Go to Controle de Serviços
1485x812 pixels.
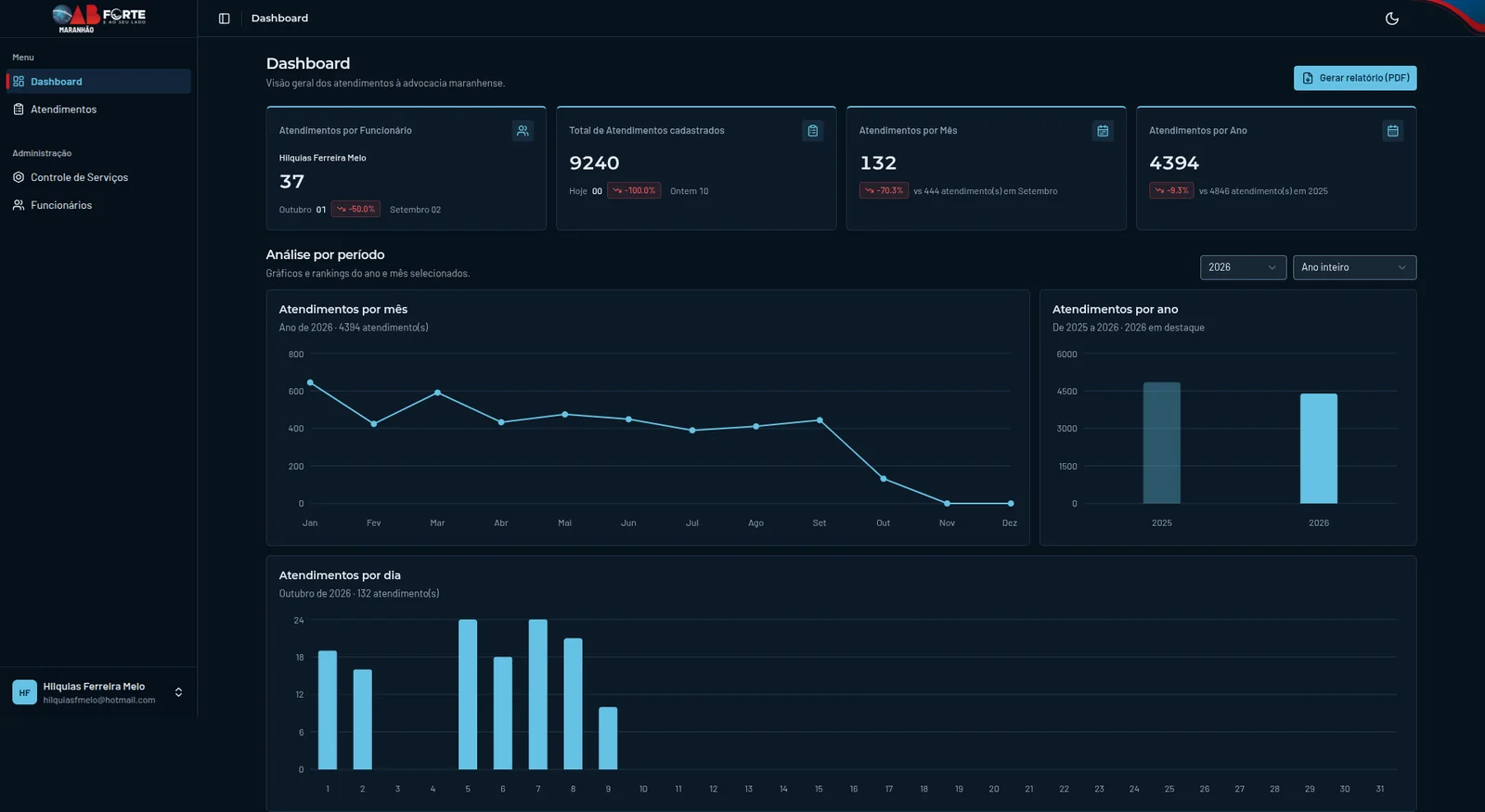pos(98,177)
